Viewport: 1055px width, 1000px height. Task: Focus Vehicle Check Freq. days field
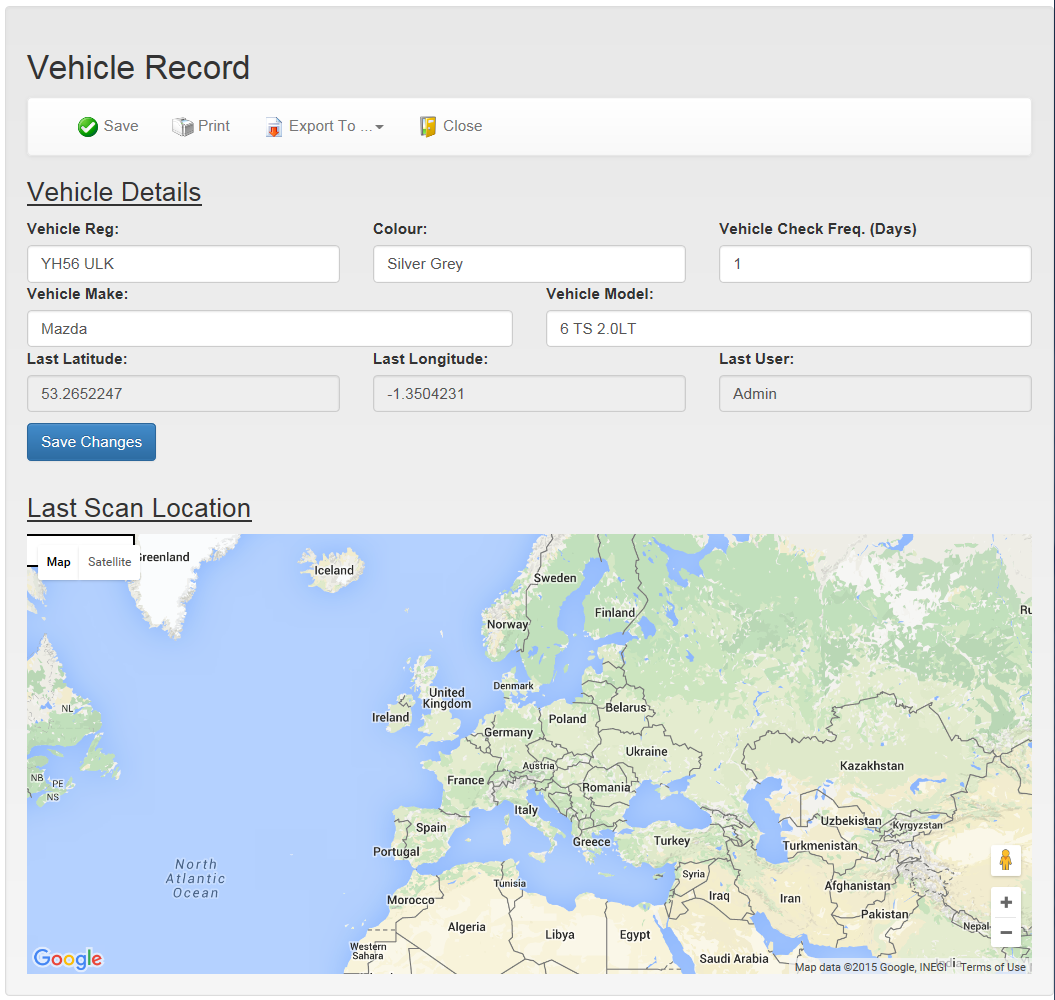coord(875,264)
